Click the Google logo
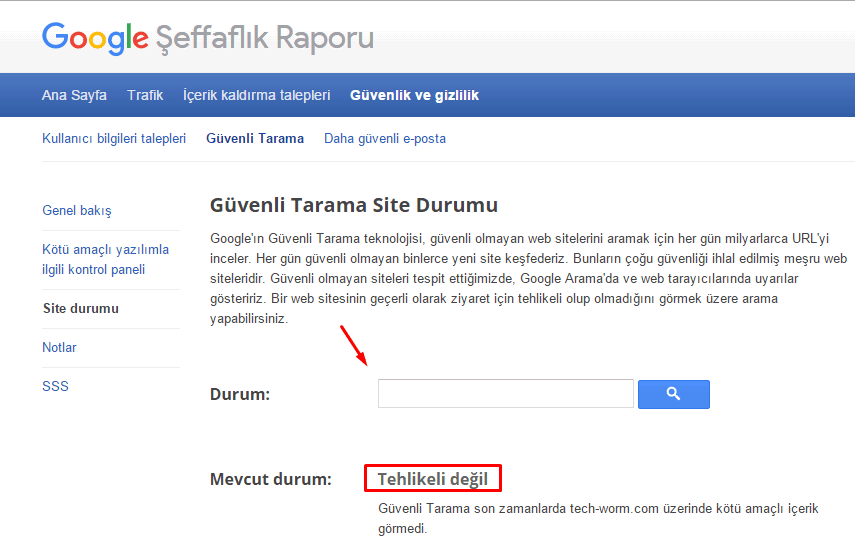The image size is (855, 555). 95,38
